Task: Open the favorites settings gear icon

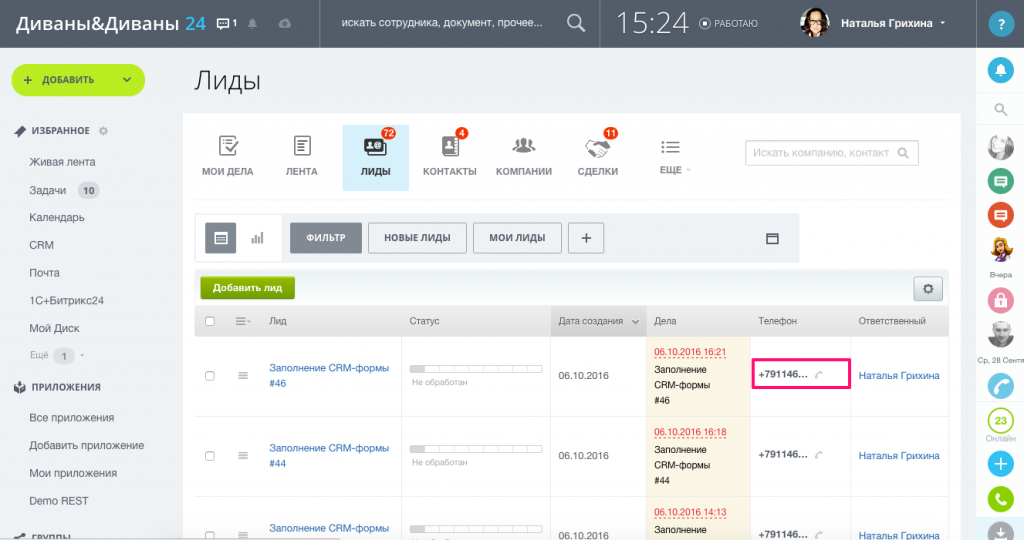Action: click(x=103, y=131)
